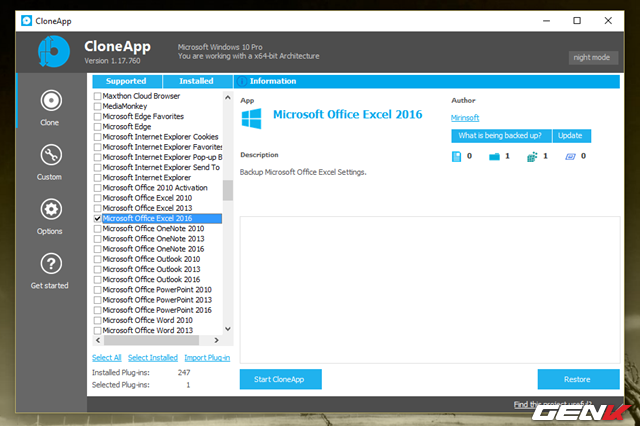Click the CloneApp title bar icon
Viewport: 640px width, 426px height.
click(27, 20)
